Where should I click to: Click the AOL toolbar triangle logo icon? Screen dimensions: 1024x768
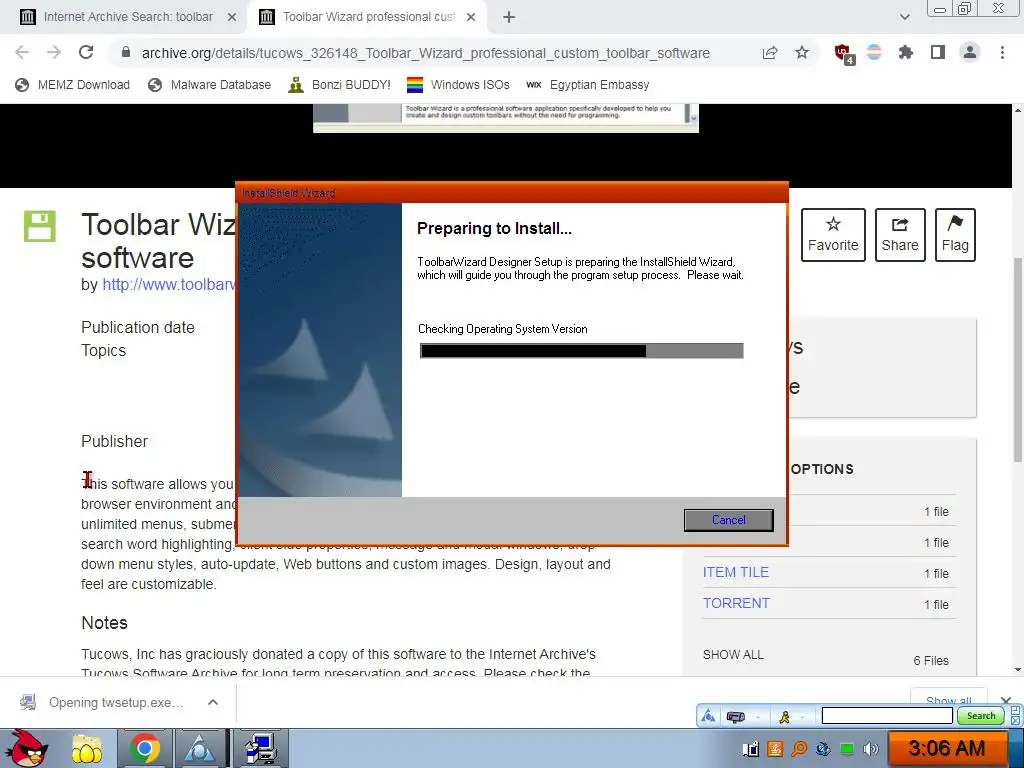coord(708,716)
